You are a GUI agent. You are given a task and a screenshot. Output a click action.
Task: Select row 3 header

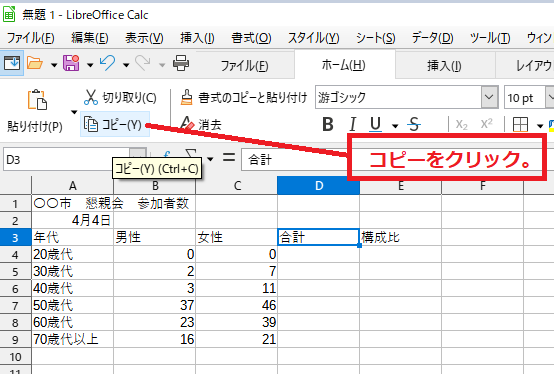(x=16, y=237)
